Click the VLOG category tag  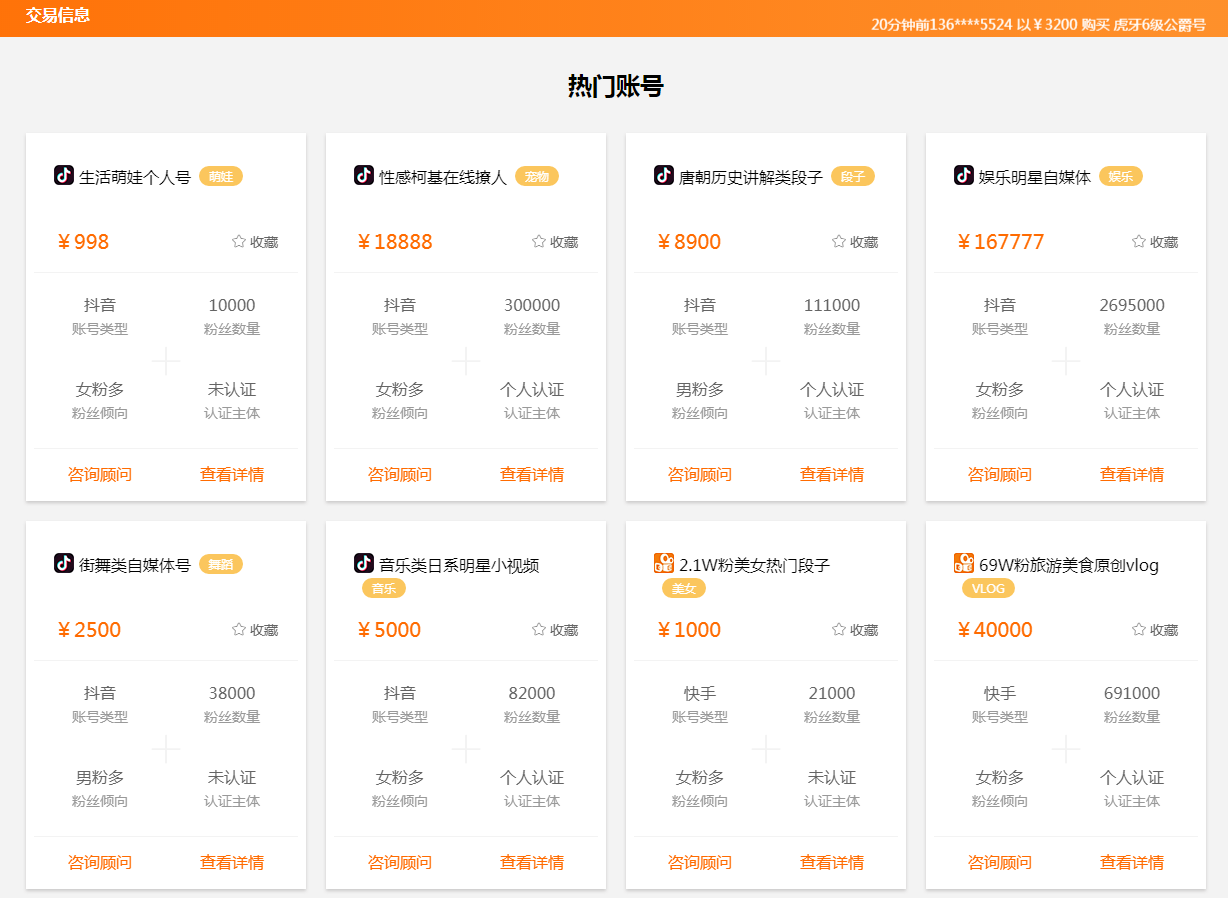tap(988, 589)
